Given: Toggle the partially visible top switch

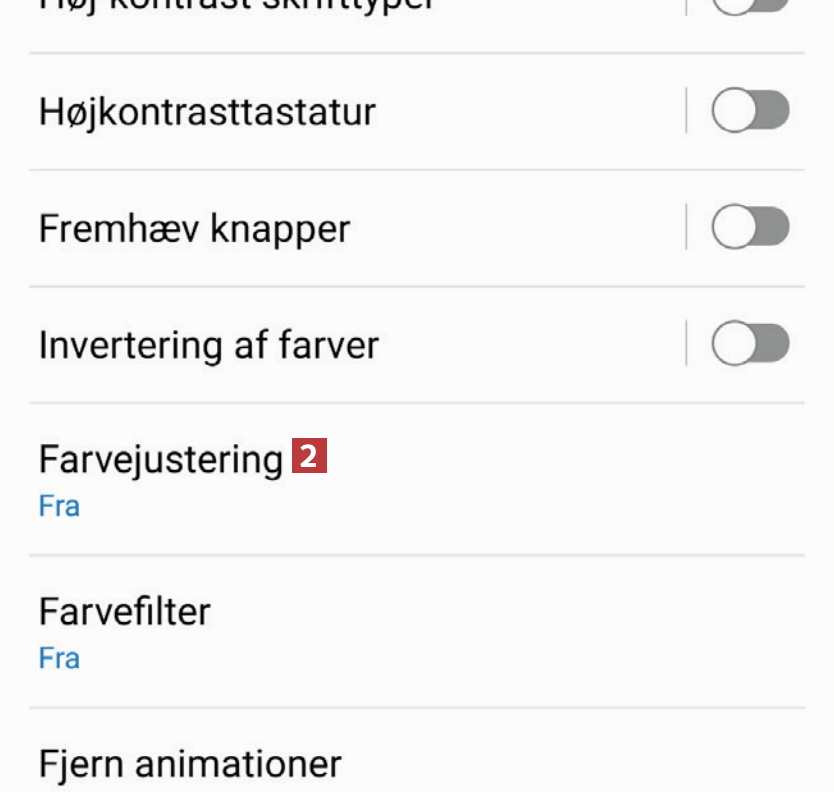Looking at the screenshot, I should coord(750,6).
